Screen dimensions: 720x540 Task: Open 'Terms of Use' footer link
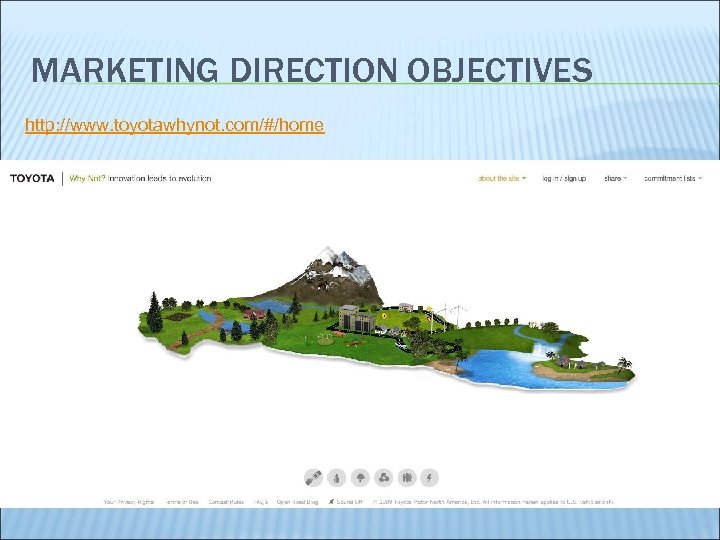pyautogui.click(x=181, y=502)
